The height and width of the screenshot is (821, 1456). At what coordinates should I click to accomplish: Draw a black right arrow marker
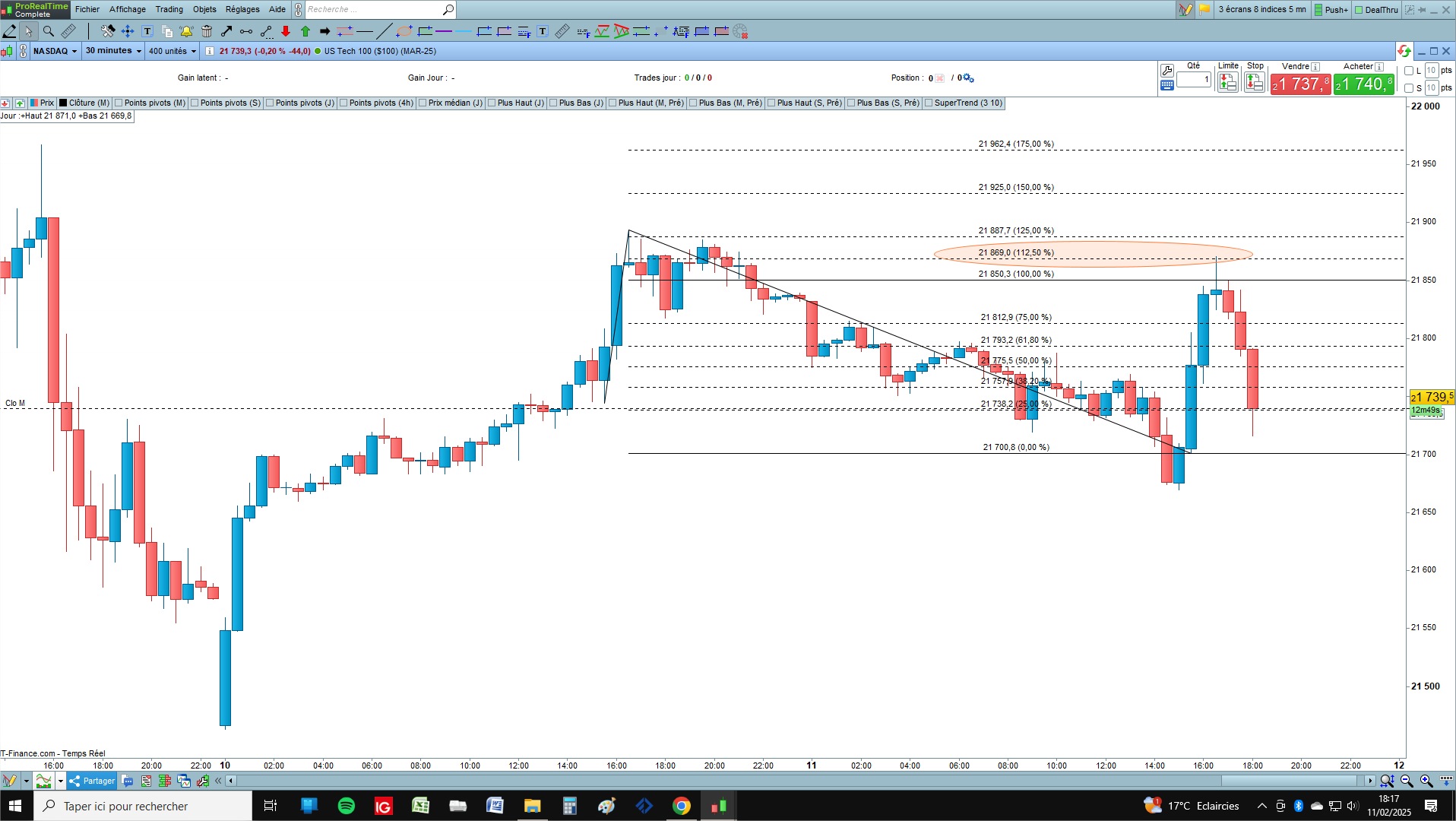[x=325, y=31]
